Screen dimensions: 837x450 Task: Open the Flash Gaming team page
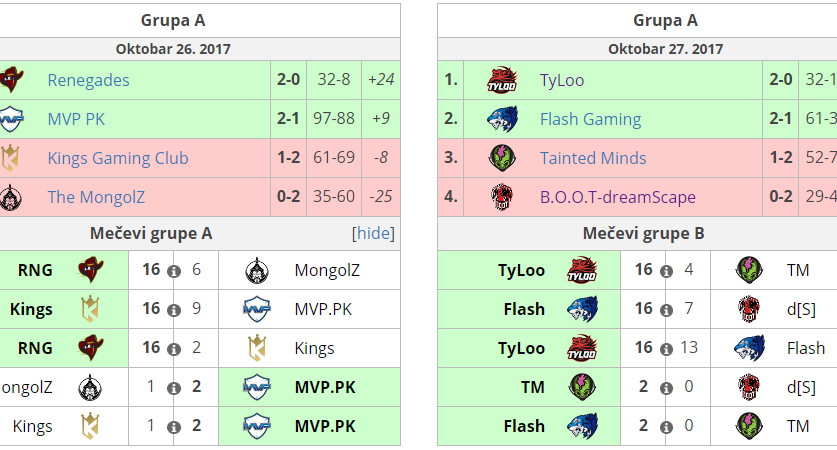590,119
